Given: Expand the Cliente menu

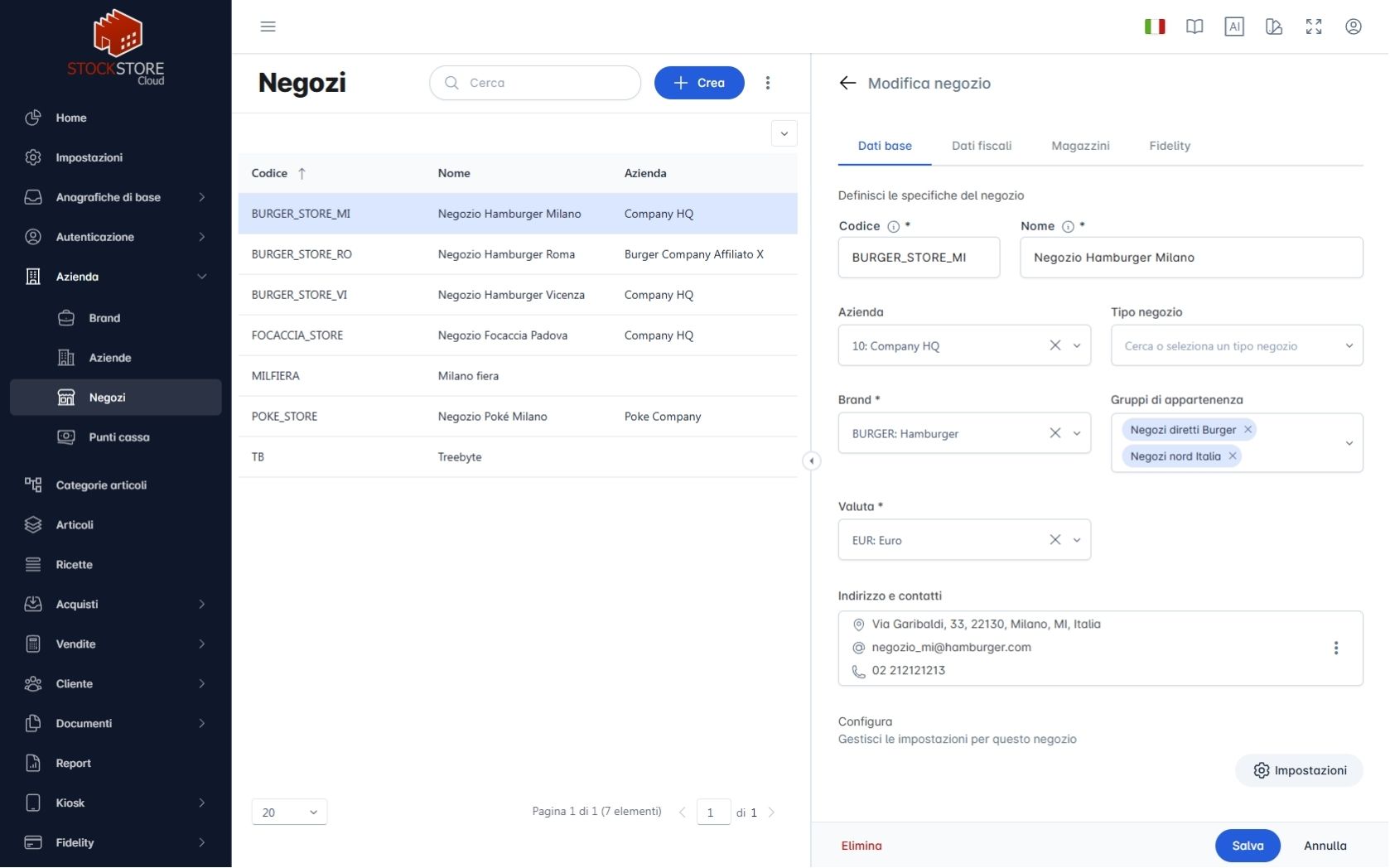Looking at the screenshot, I should coord(116,684).
